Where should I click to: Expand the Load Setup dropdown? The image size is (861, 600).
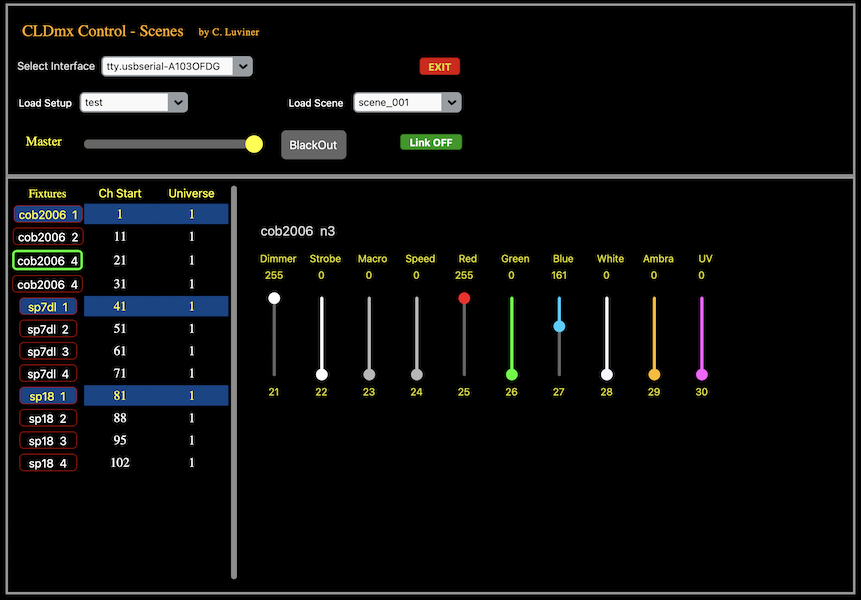133,102
